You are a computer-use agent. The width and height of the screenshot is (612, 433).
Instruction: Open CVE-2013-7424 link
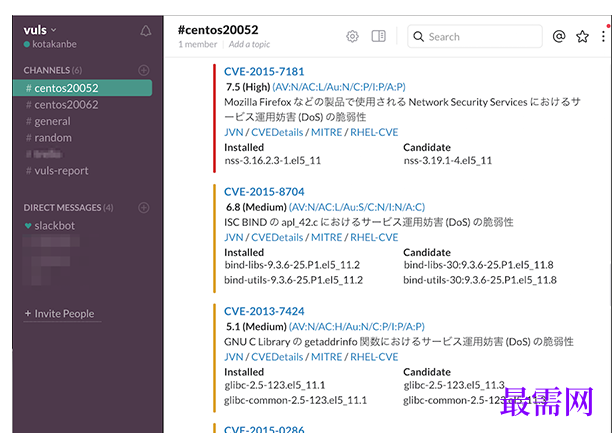[264, 311]
